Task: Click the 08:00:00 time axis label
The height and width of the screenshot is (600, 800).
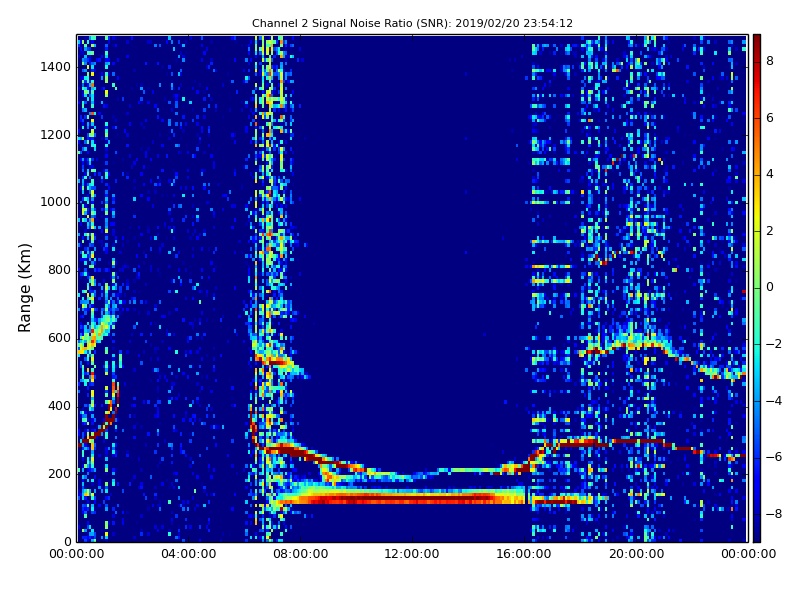Action: click(301, 554)
